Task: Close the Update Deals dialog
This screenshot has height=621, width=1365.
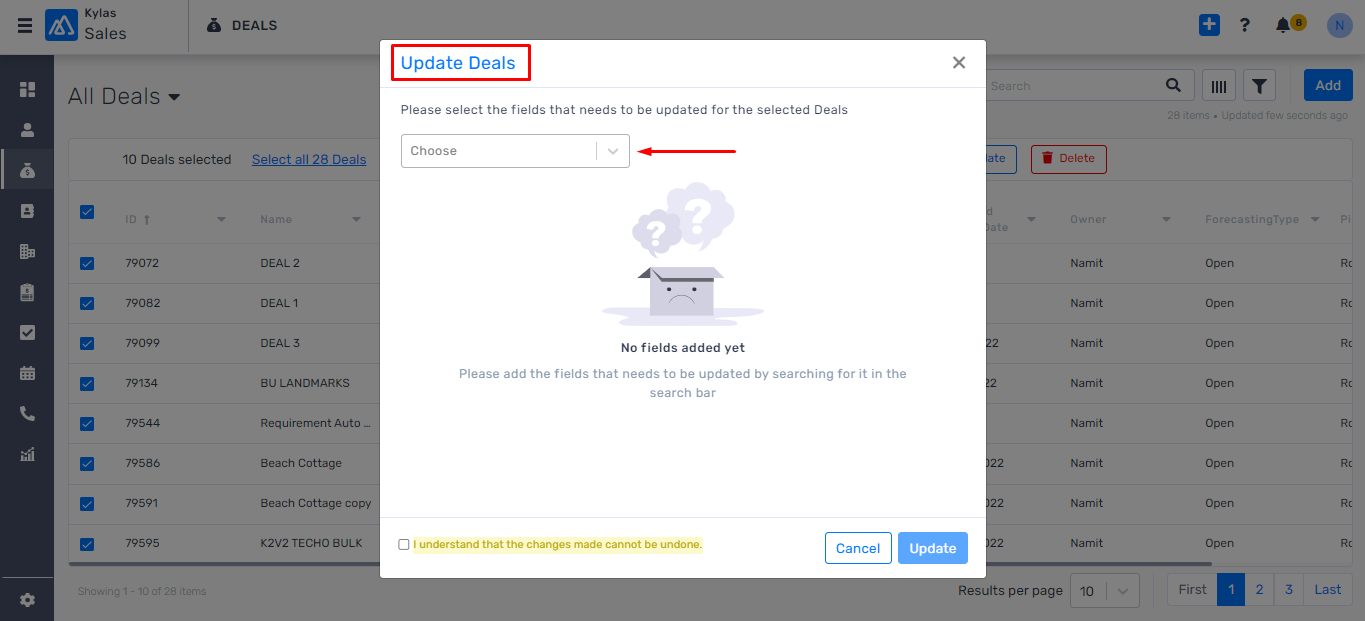Action: point(959,63)
